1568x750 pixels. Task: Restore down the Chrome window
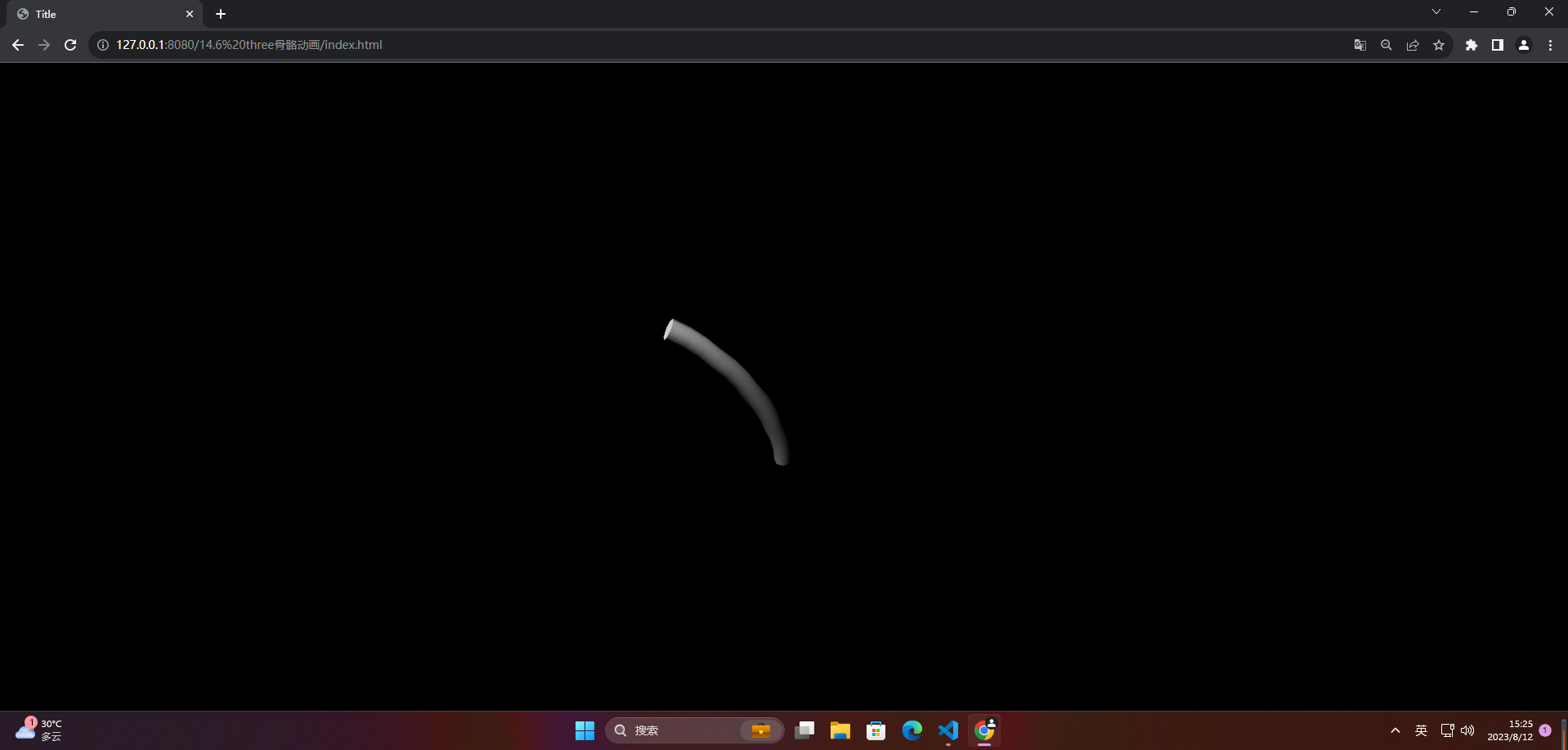[1512, 12]
